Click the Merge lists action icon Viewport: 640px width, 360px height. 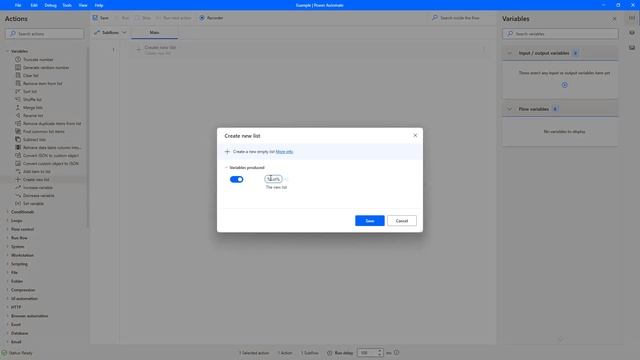(x=18, y=107)
